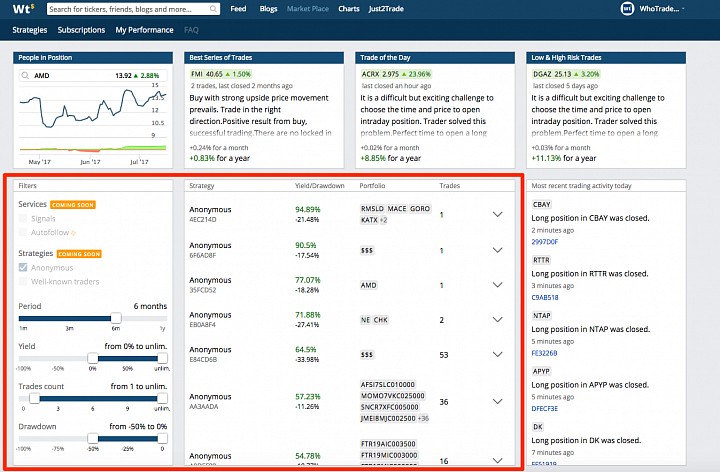Click the Period slider handle at 6m
The width and height of the screenshot is (720, 472).
click(x=116, y=318)
